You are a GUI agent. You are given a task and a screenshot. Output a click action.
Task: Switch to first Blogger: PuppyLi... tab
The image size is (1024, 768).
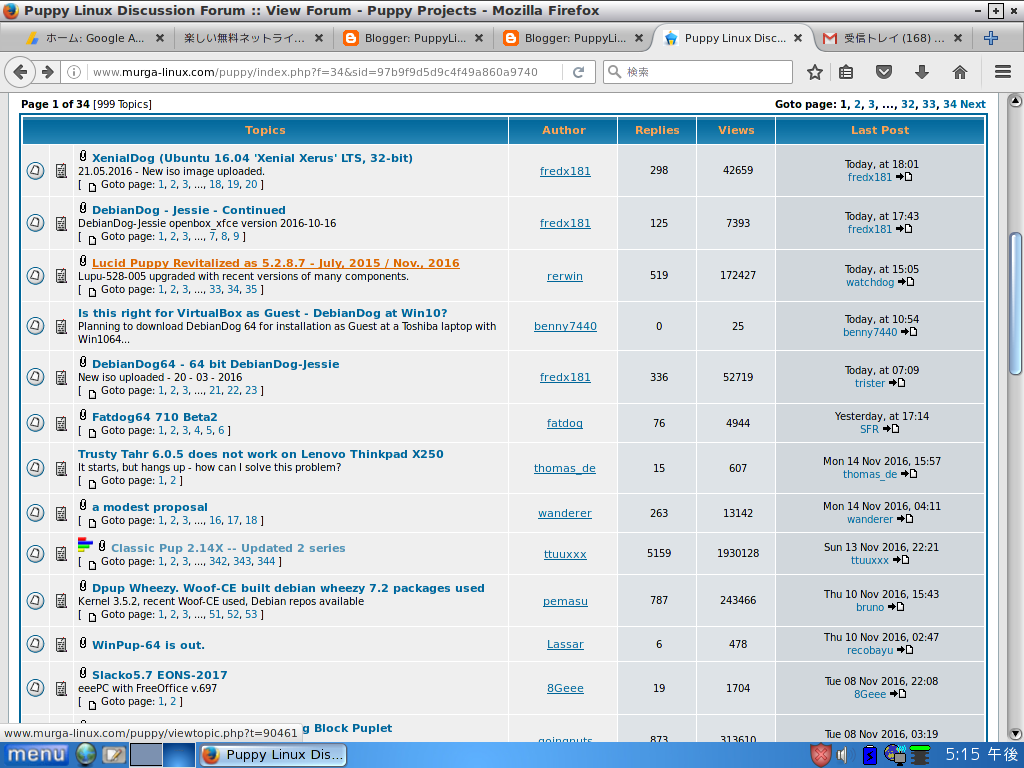point(414,38)
